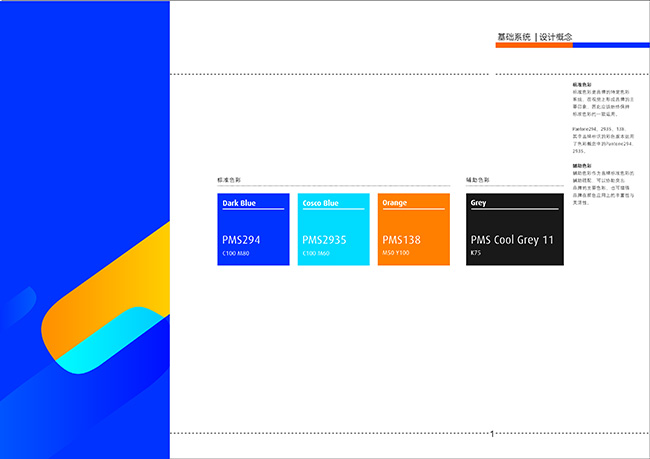Click the blue bar at the header's right end

click(610, 45)
